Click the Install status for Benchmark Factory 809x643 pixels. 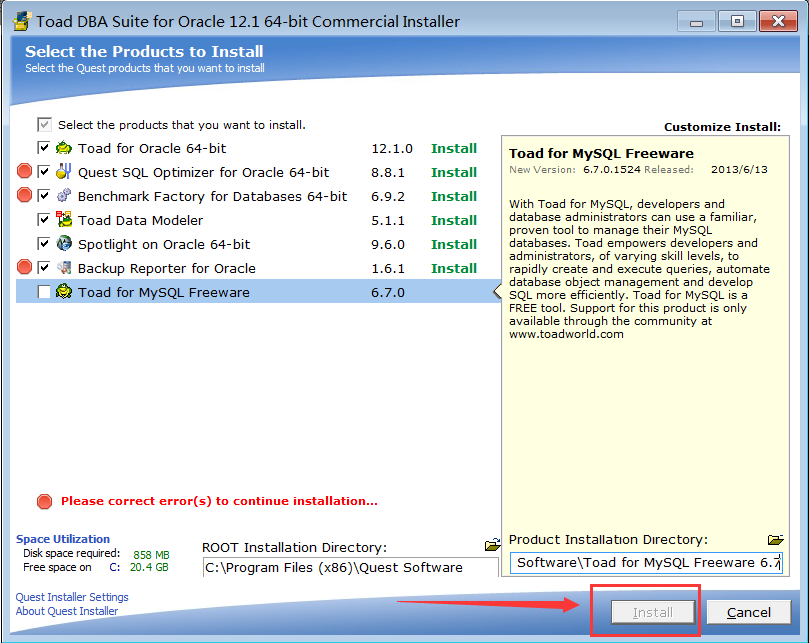(x=454, y=197)
